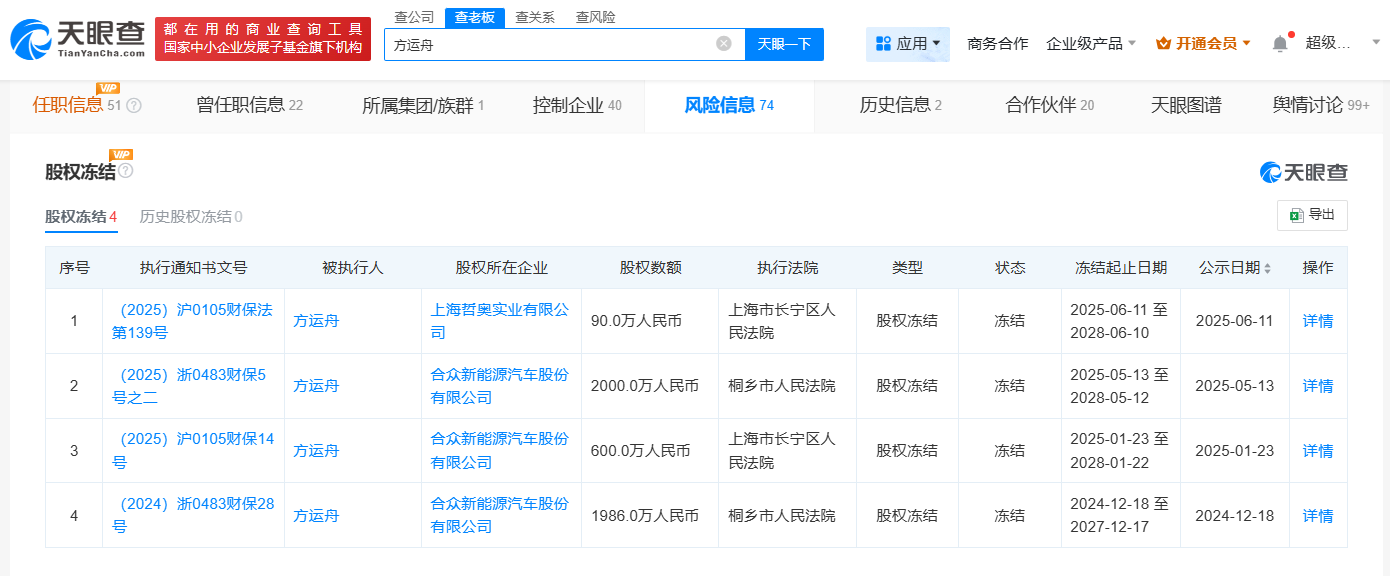Click the search input containing 方运舟
The height and width of the screenshot is (576, 1390).
coord(550,44)
